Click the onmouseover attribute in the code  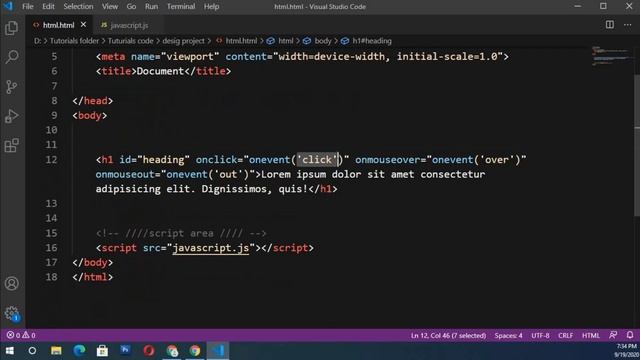click(x=387, y=160)
